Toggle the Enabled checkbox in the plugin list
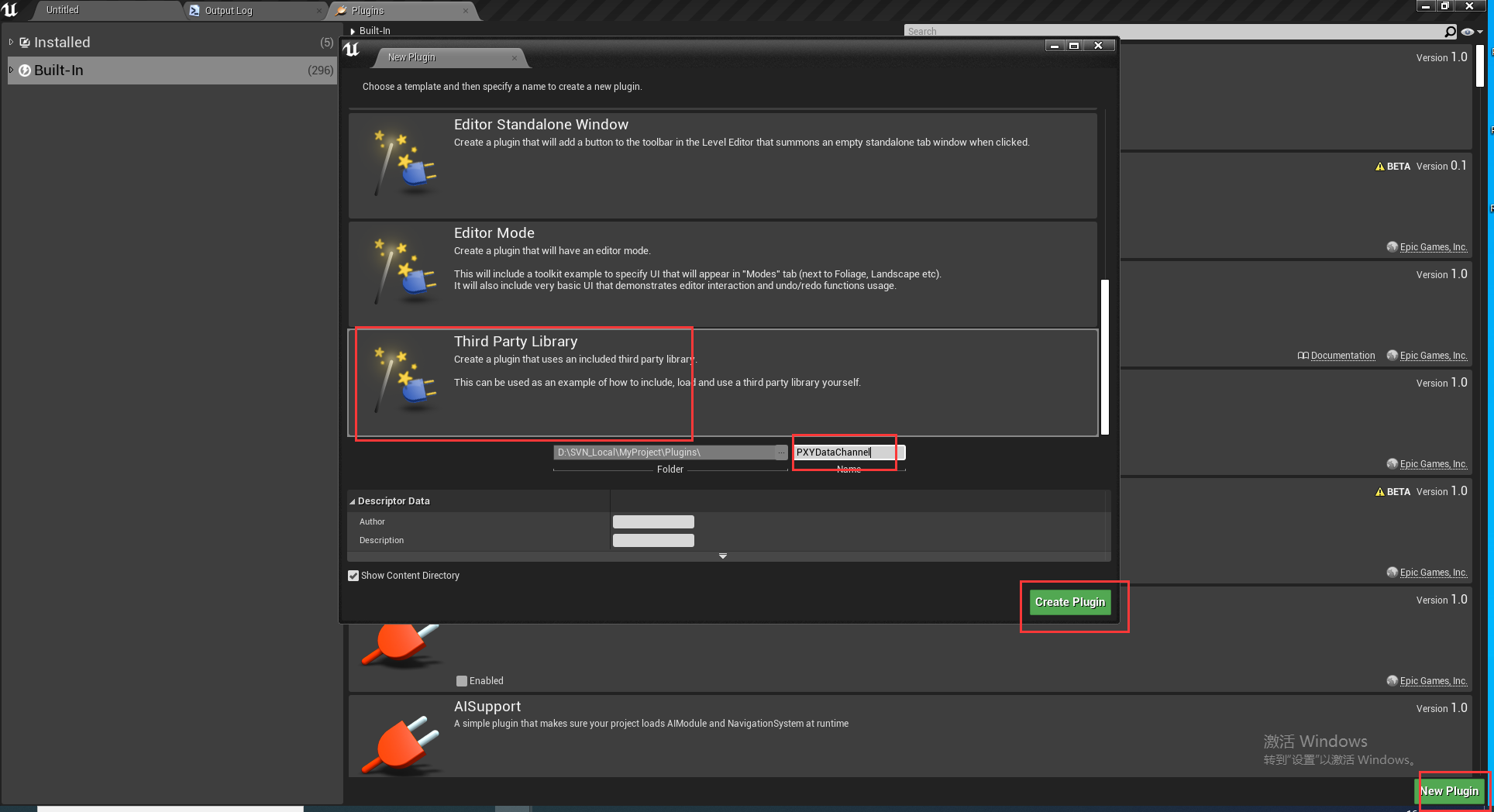The width and height of the screenshot is (1494, 812). tap(462, 681)
